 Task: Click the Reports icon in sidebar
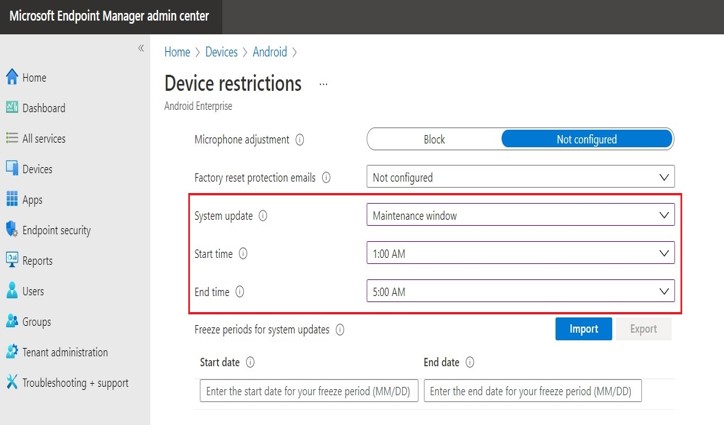click(12, 261)
